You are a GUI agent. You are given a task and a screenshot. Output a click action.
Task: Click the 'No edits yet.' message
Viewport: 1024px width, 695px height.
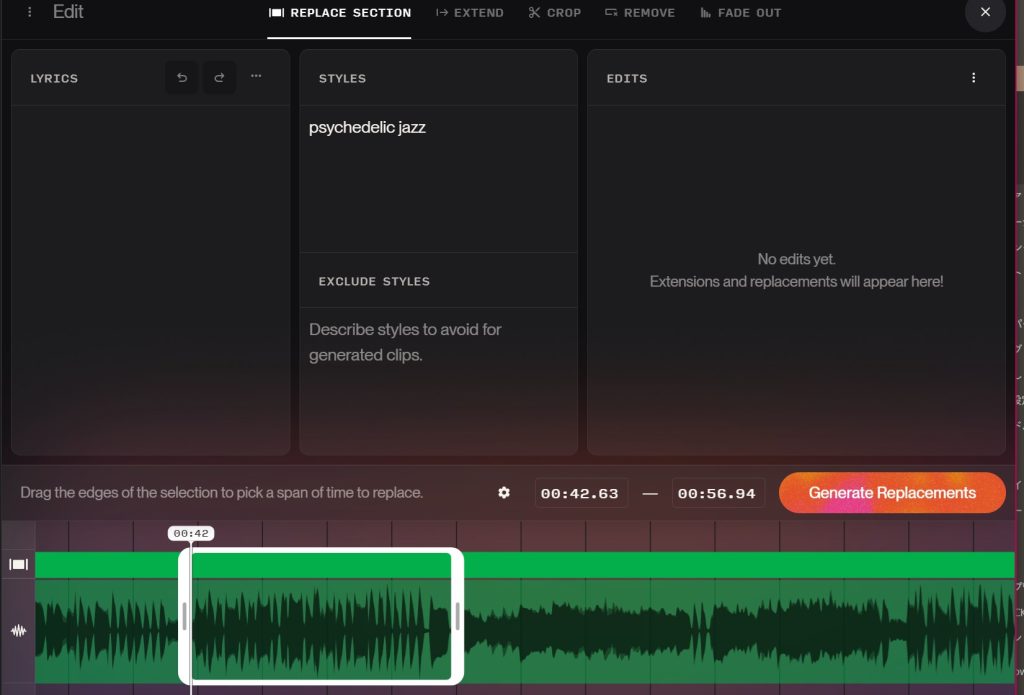point(796,259)
